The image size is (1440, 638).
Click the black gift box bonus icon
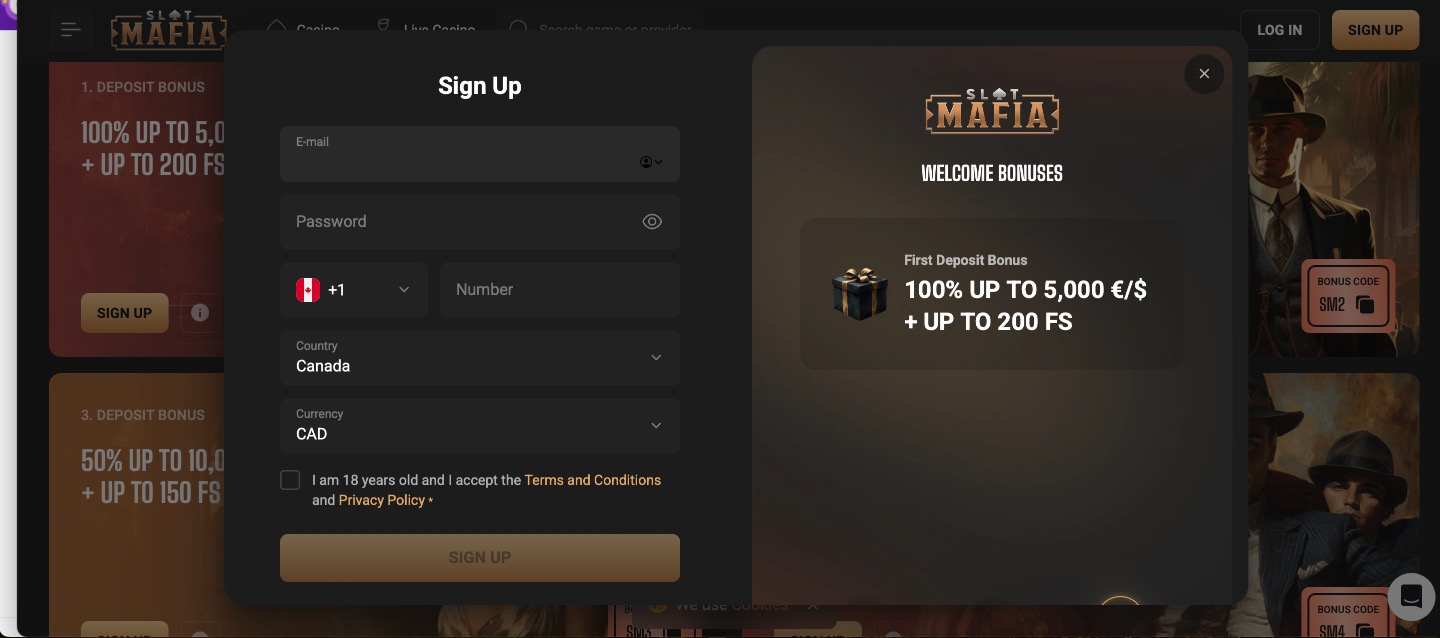click(860, 294)
